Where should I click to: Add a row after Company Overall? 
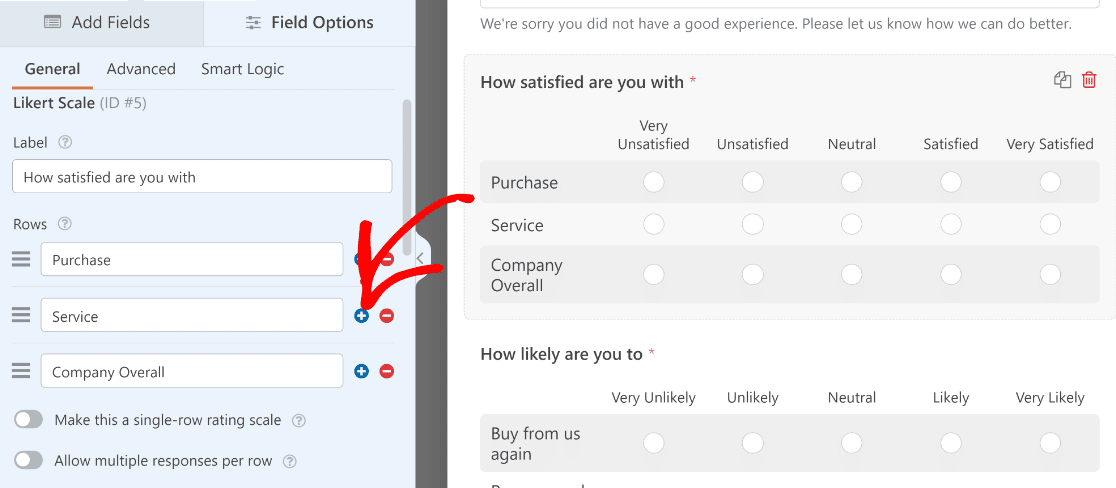(x=362, y=371)
